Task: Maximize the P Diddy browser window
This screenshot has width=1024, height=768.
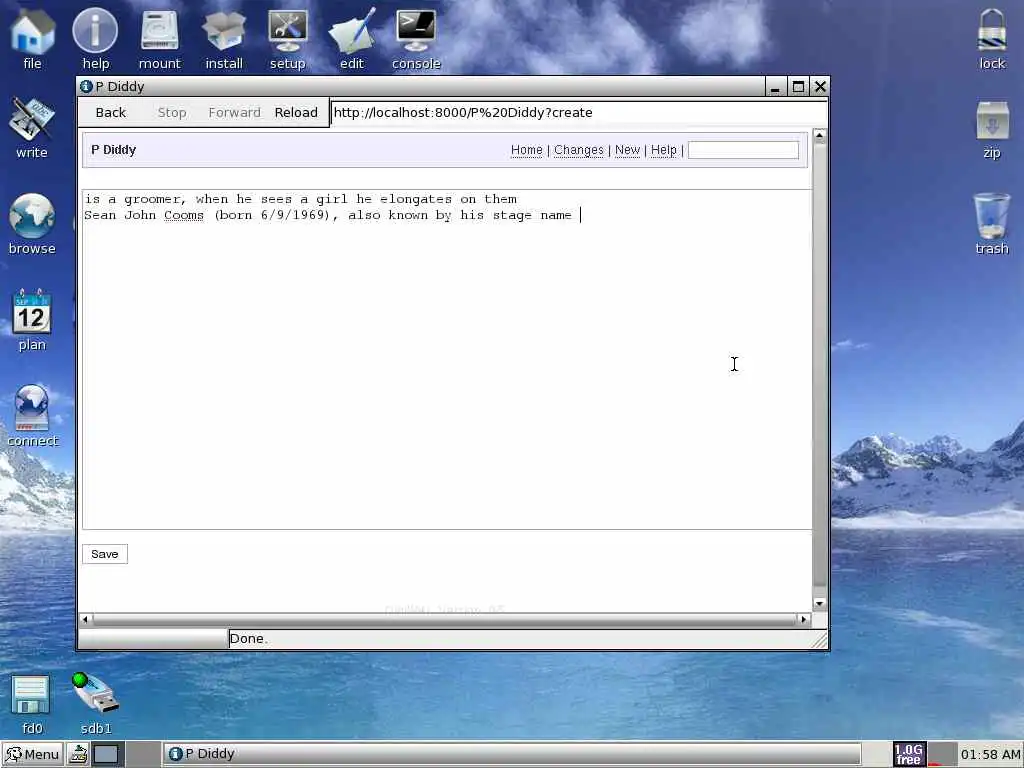Action: point(797,86)
